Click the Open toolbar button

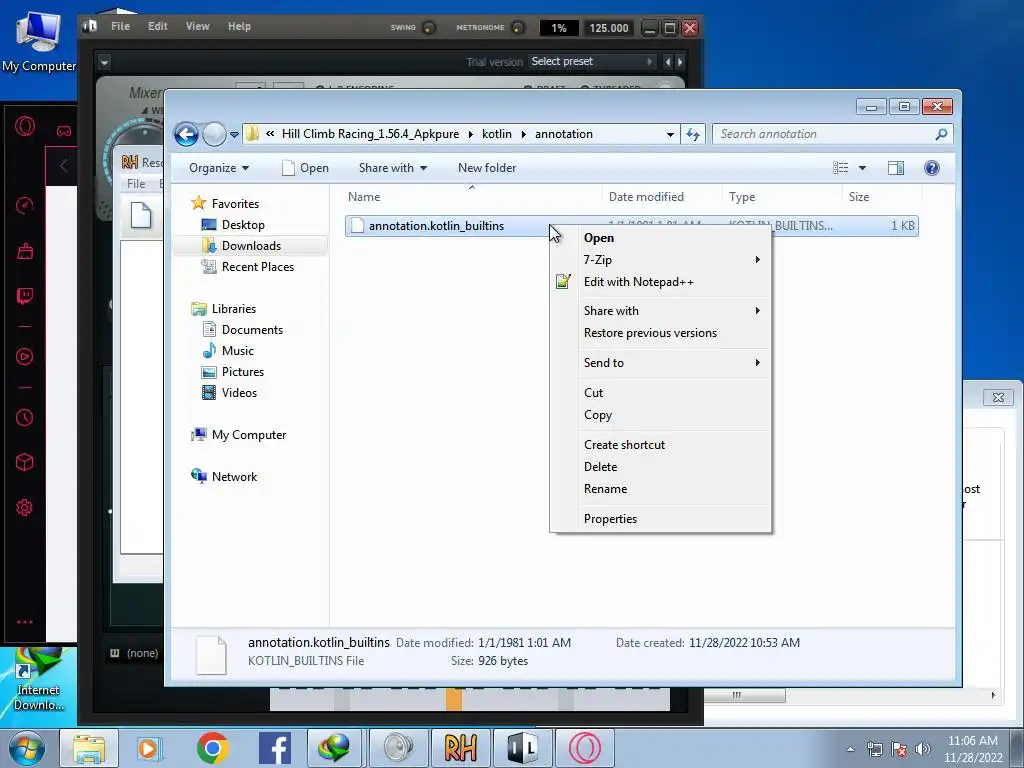point(305,168)
